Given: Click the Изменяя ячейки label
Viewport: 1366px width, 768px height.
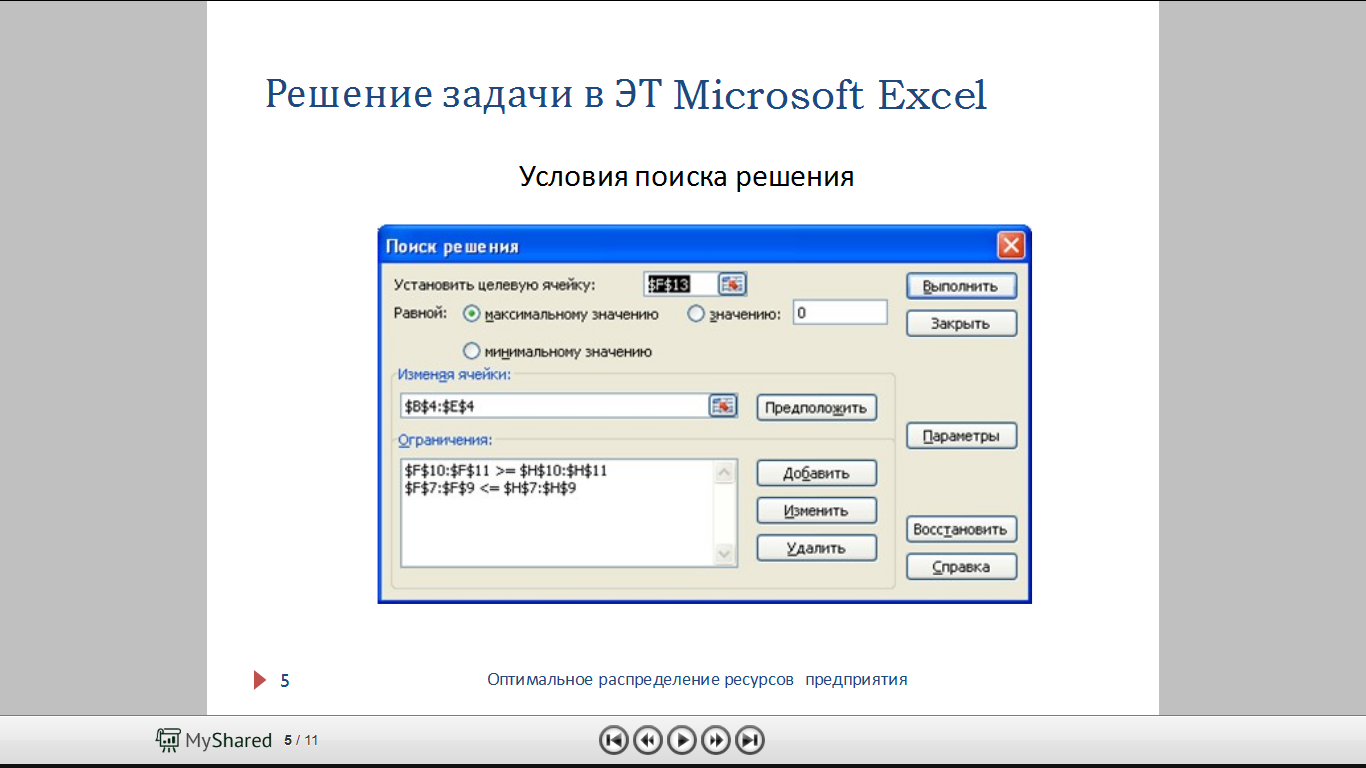Looking at the screenshot, I should pyautogui.click(x=454, y=374).
